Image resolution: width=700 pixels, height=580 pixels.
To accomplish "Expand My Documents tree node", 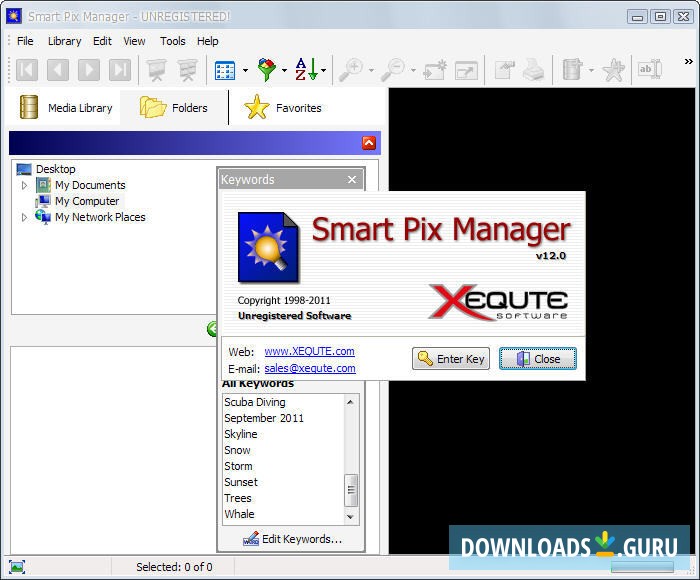I will 25,185.
